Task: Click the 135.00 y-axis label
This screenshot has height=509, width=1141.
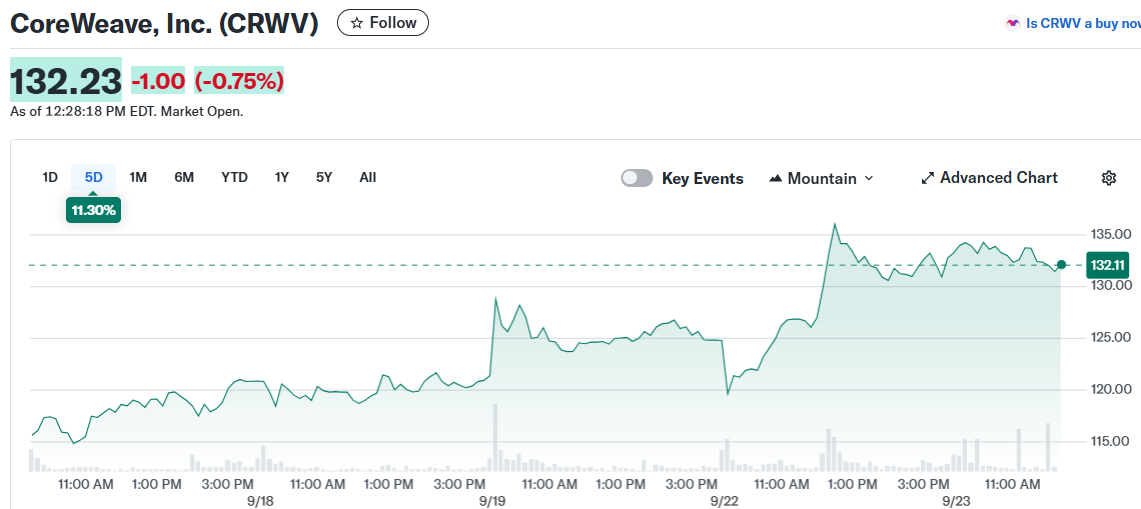Action: point(1110,234)
